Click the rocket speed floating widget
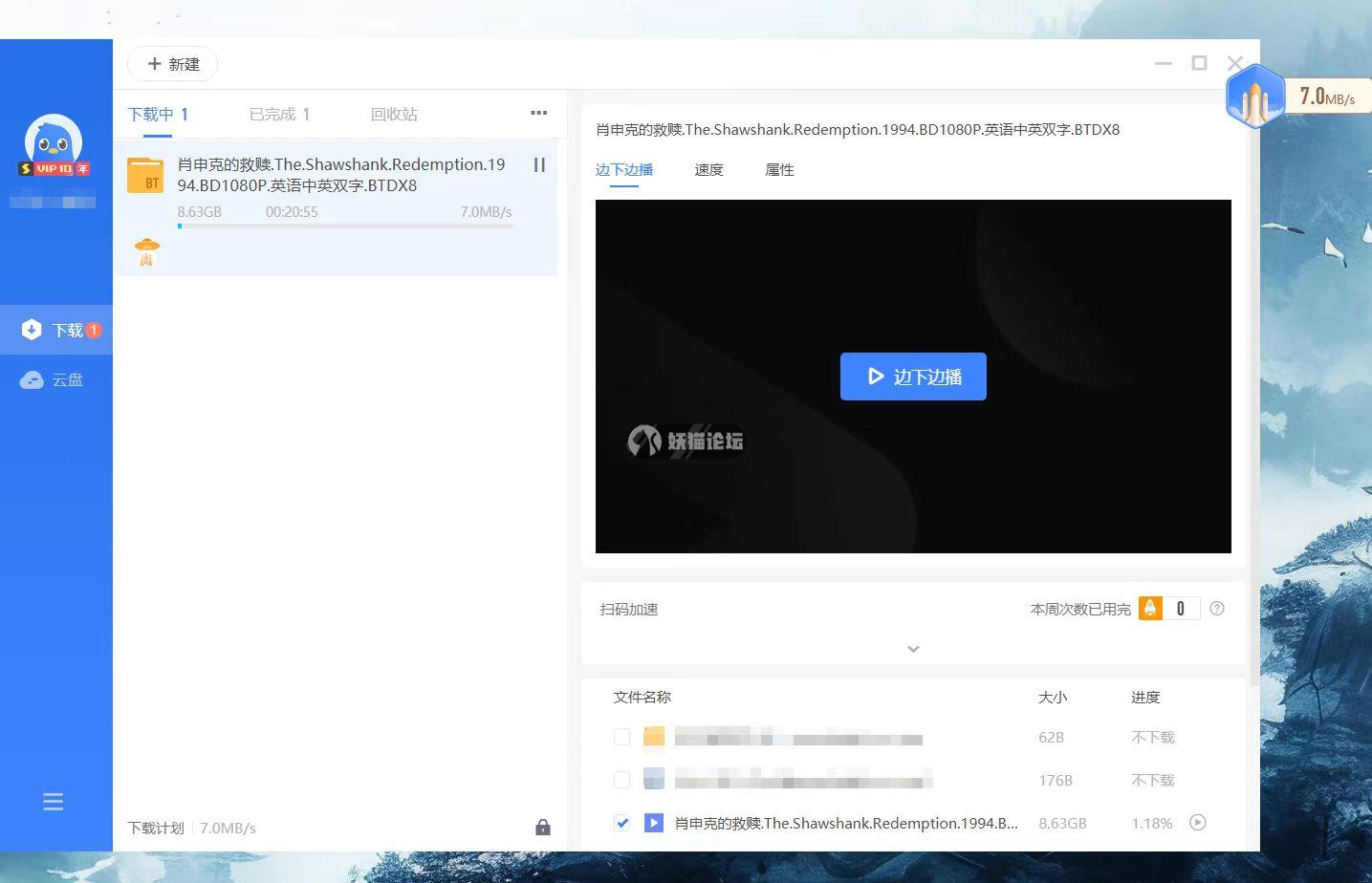 1254,97
